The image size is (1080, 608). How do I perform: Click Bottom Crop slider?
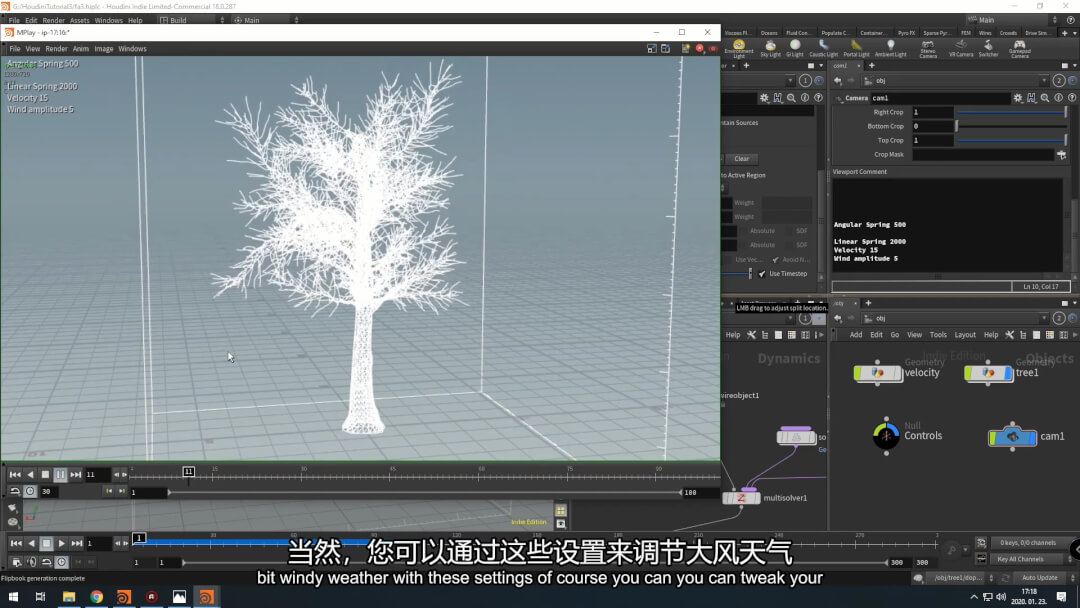[1012, 126]
